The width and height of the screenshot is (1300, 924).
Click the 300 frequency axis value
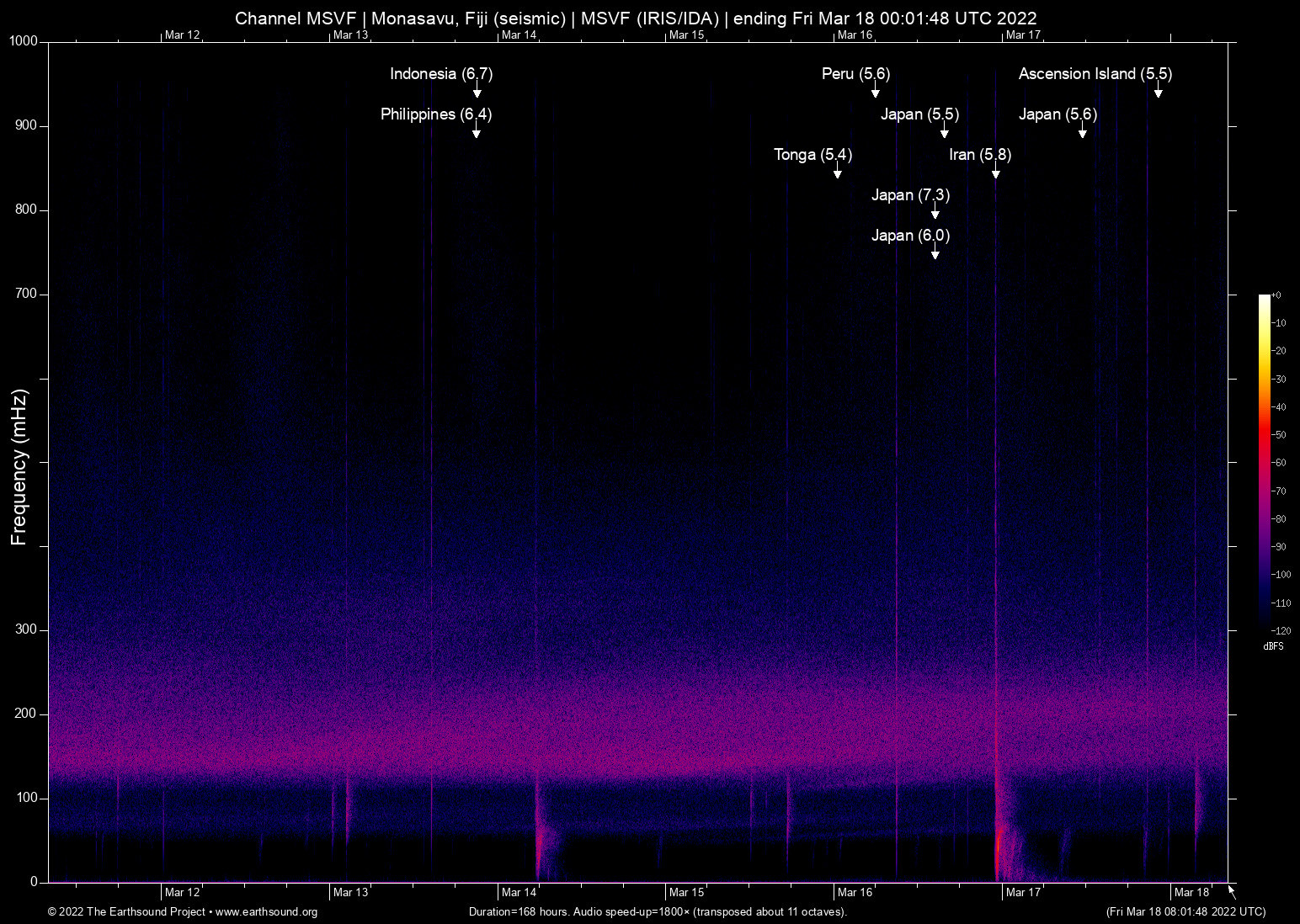point(26,630)
